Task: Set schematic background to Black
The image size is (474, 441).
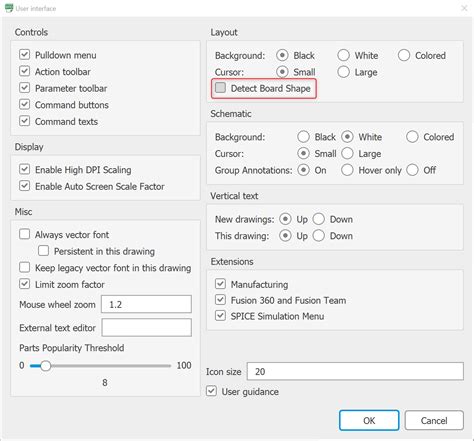Action: pyautogui.click(x=303, y=137)
